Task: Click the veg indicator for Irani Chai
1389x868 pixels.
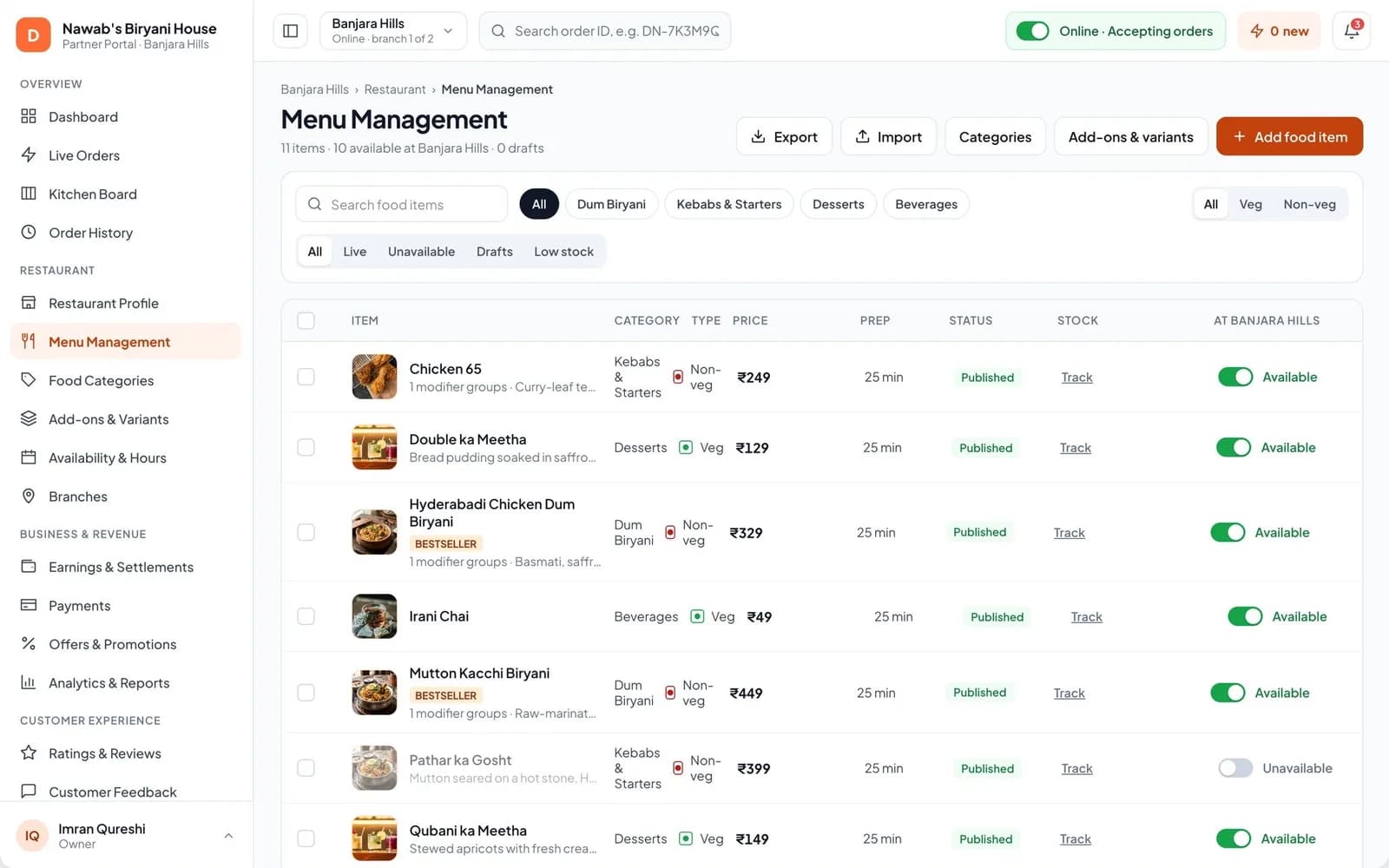Action: pyautogui.click(x=697, y=616)
